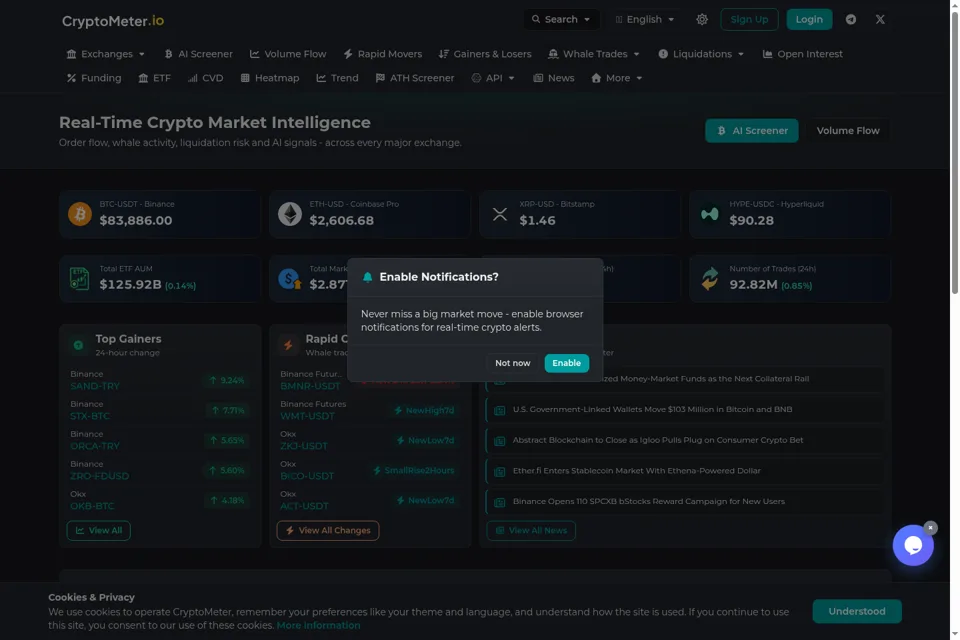Open AI Screener in navigation bar

pos(198,54)
